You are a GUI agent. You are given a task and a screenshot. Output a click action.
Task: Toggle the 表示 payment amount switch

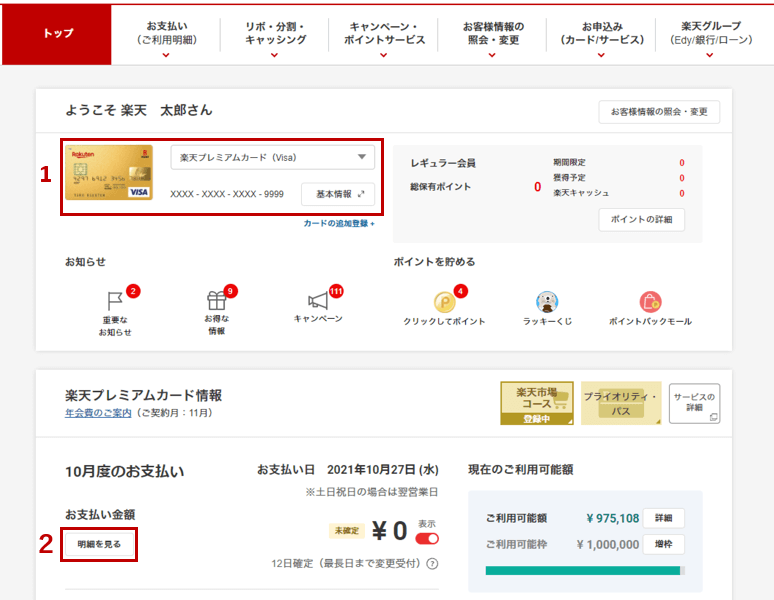(427, 539)
